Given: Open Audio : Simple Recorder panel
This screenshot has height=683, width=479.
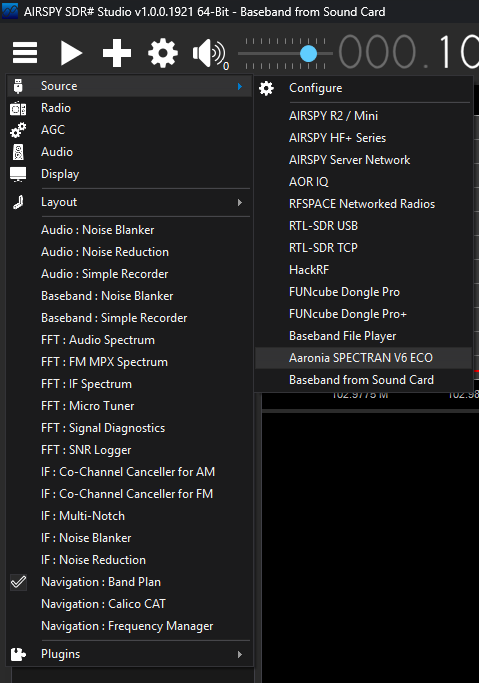Looking at the screenshot, I should click(130, 274).
